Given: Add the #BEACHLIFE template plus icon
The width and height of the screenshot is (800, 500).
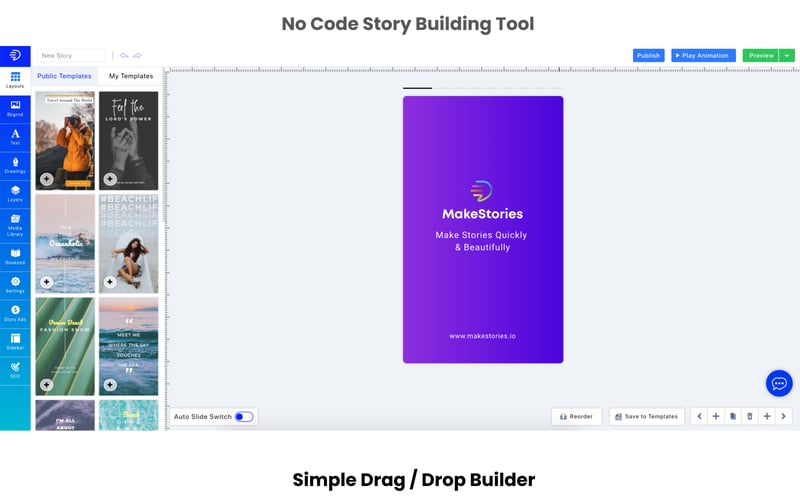Looking at the screenshot, I should (x=110, y=282).
